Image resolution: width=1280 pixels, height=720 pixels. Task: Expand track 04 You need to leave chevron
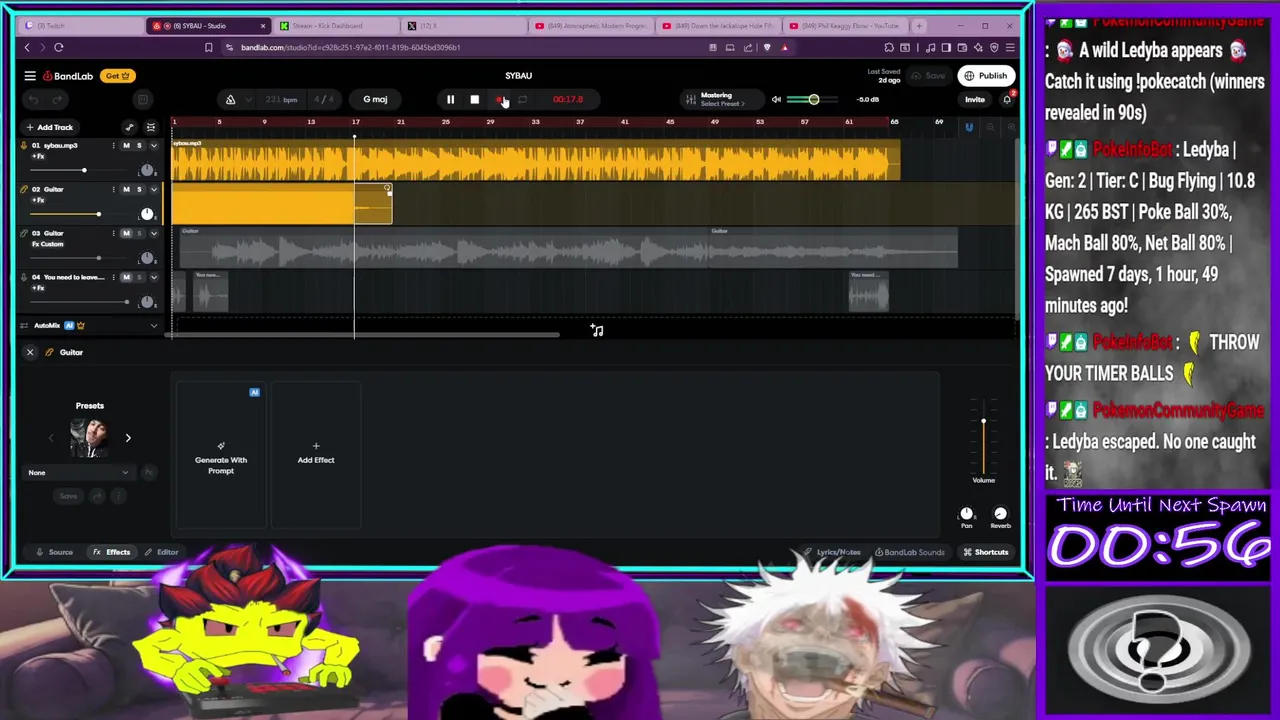pos(153,277)
